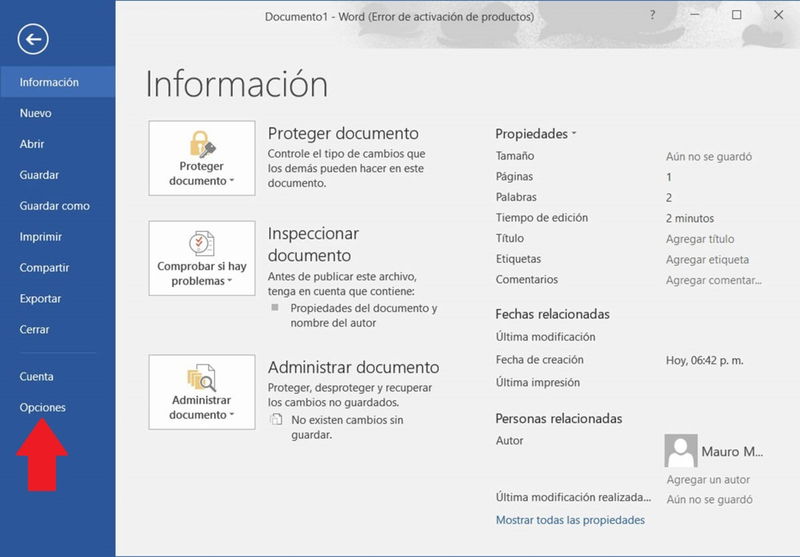The width and height of the screenshot is (800, 557).
Task: Select Compartir in left menu
Action: [44, 268]
